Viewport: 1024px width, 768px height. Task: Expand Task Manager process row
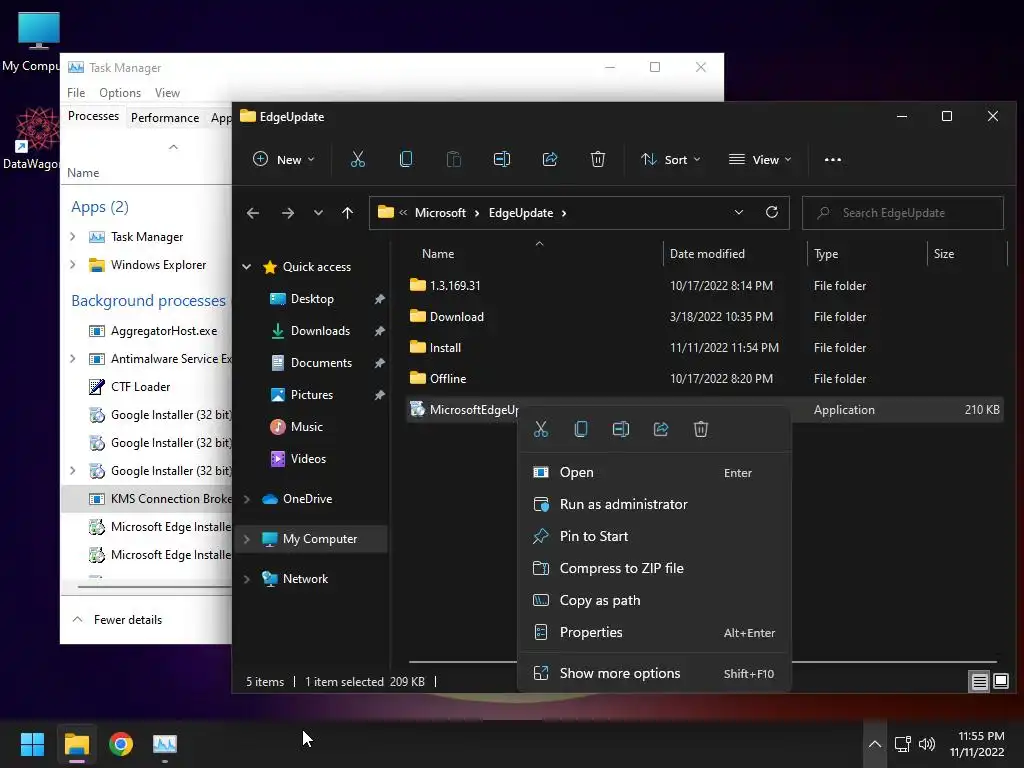tap(72, 237)
